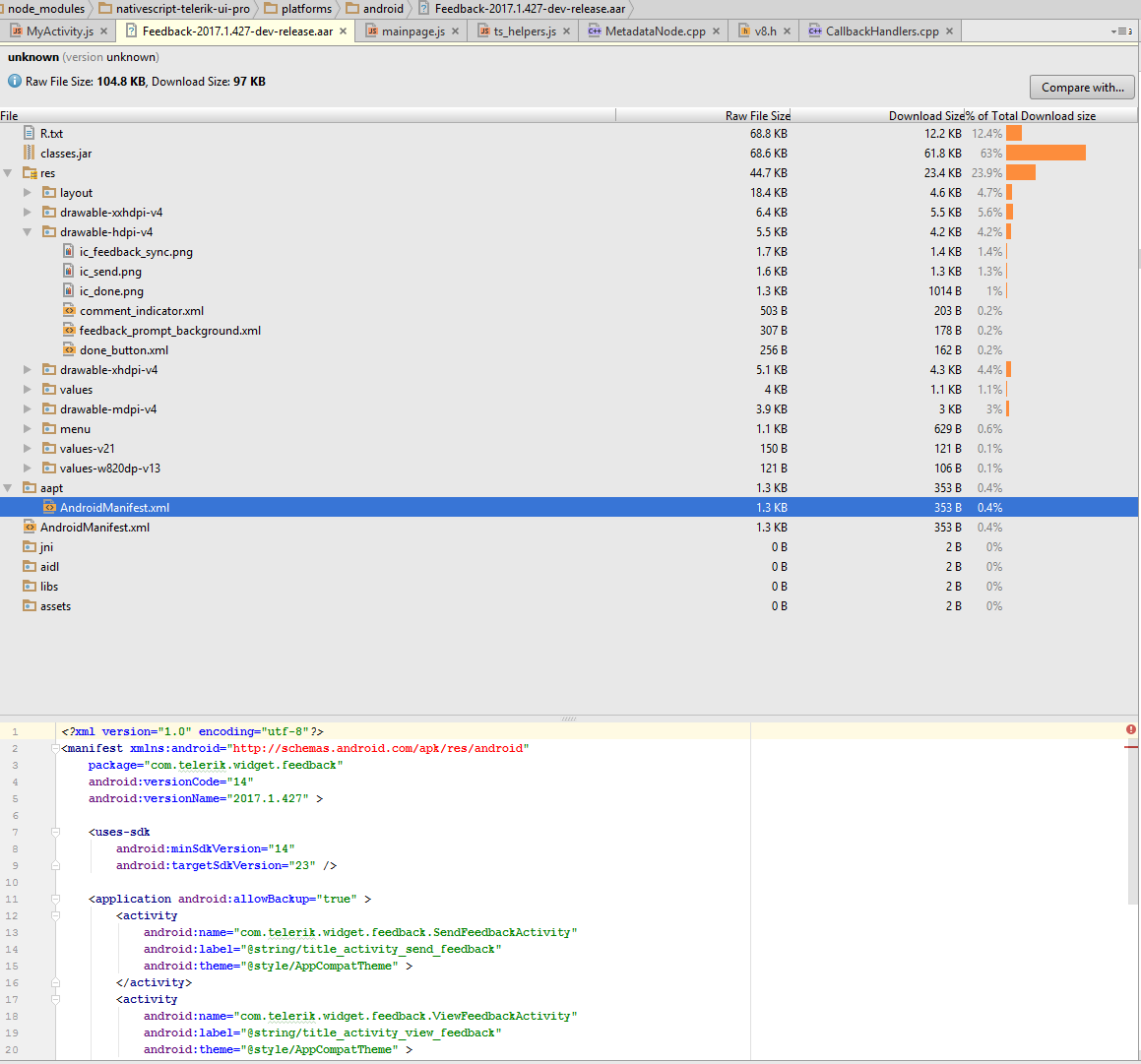Collapse the drawable-hdpi-v4 folder
Screen dimensions: 1141x1064
coord(28,231)
